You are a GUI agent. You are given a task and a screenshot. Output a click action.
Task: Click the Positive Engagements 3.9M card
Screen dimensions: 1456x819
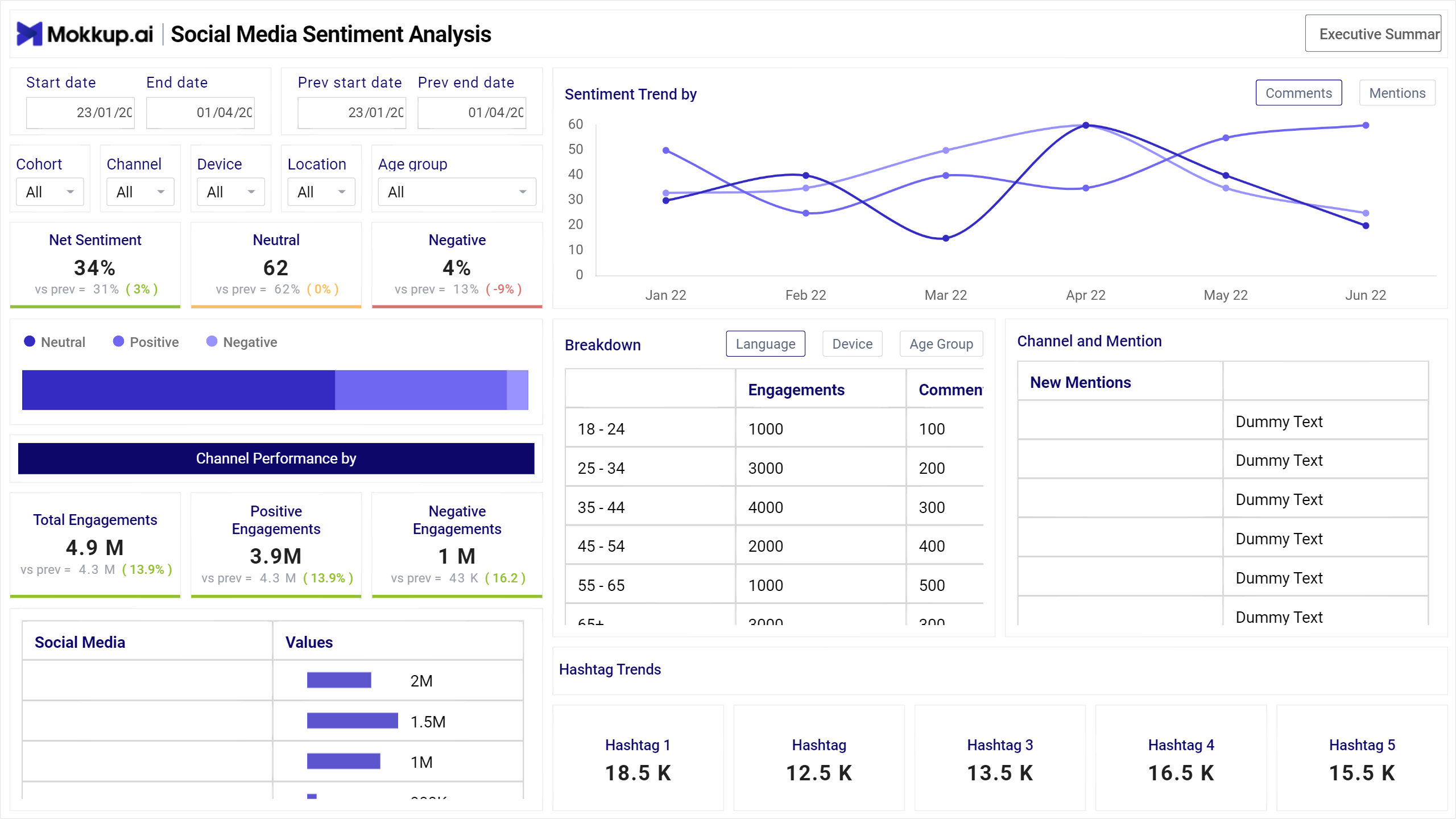(x=276, y=545)
